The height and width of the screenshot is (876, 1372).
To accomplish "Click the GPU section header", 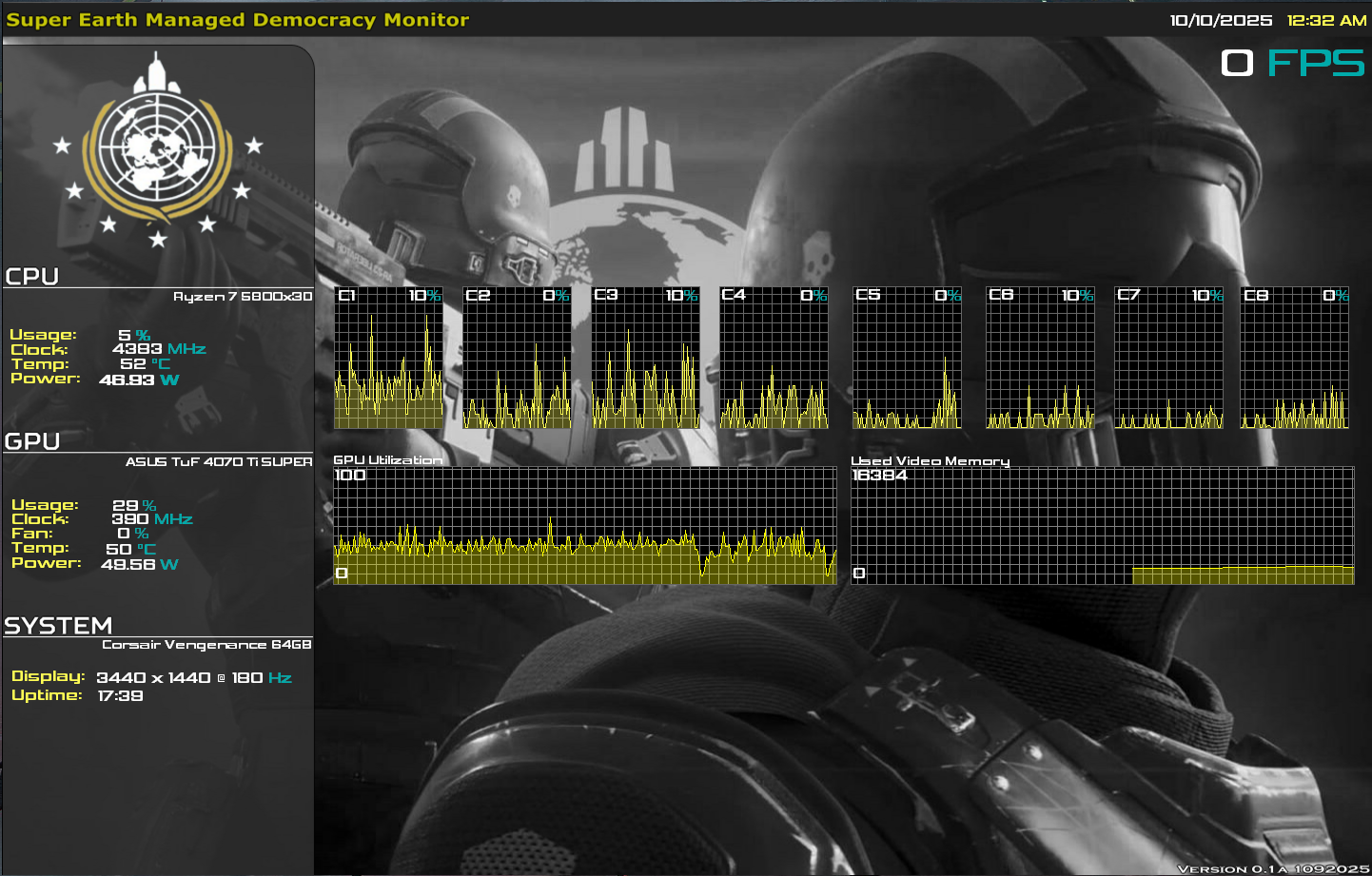I will tap(32, 441).
